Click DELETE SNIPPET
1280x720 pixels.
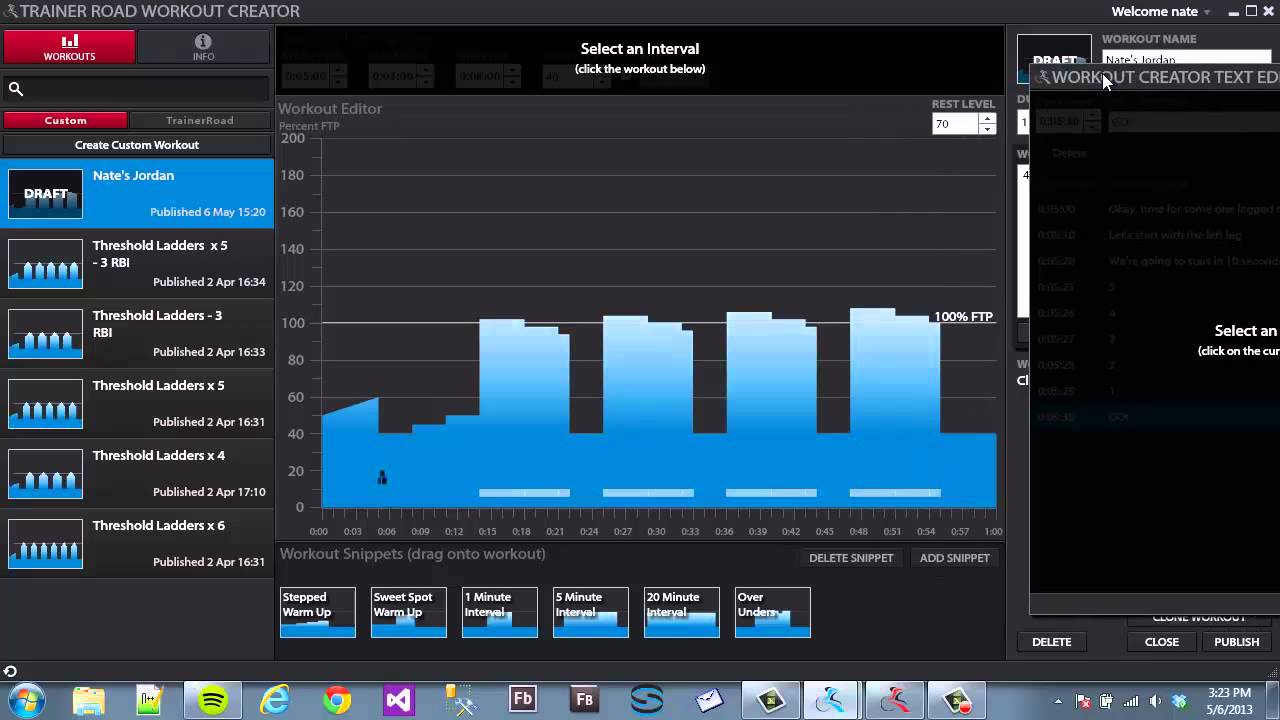[x=851, y=558]
